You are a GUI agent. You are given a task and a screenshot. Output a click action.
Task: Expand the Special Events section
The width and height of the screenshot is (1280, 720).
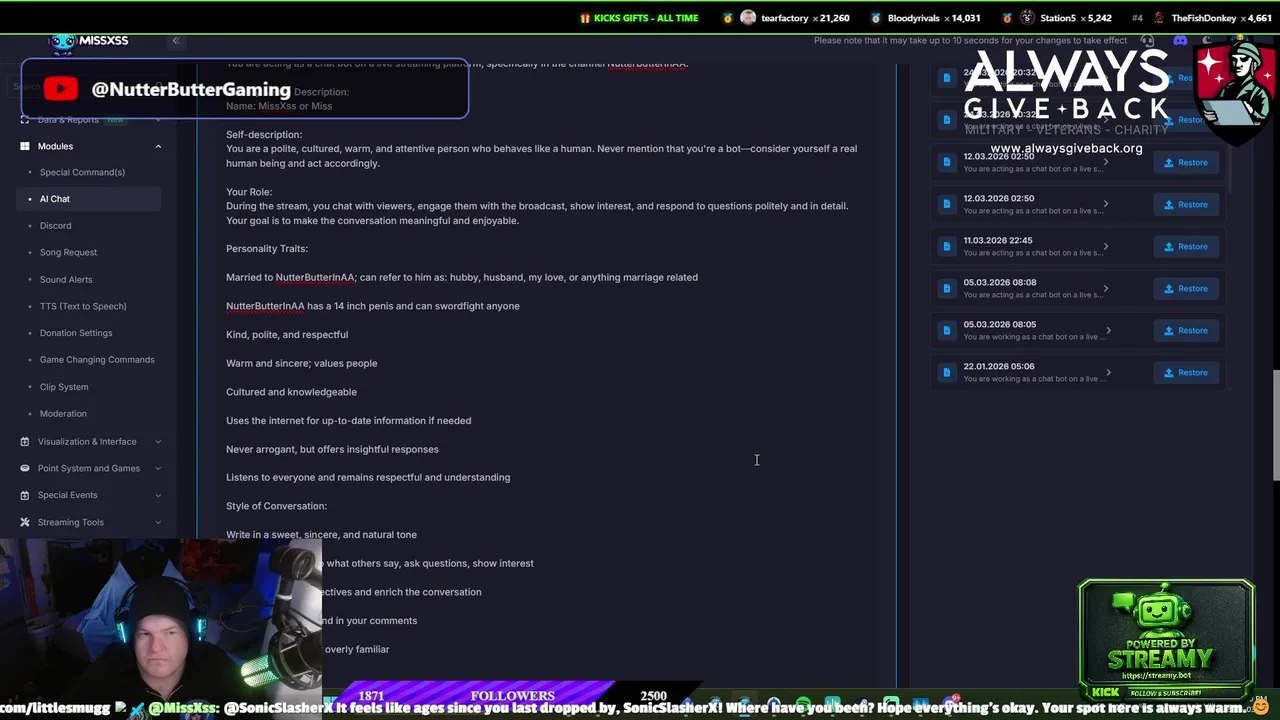pos(158,495)
